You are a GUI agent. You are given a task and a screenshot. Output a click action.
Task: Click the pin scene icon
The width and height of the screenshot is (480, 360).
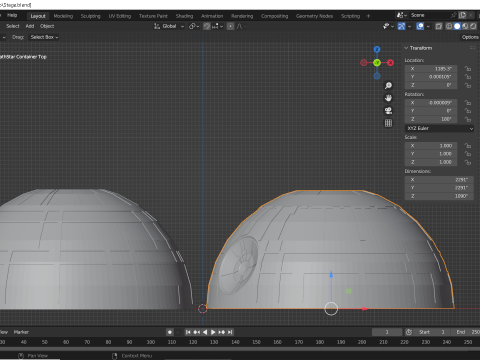[454, 15]
